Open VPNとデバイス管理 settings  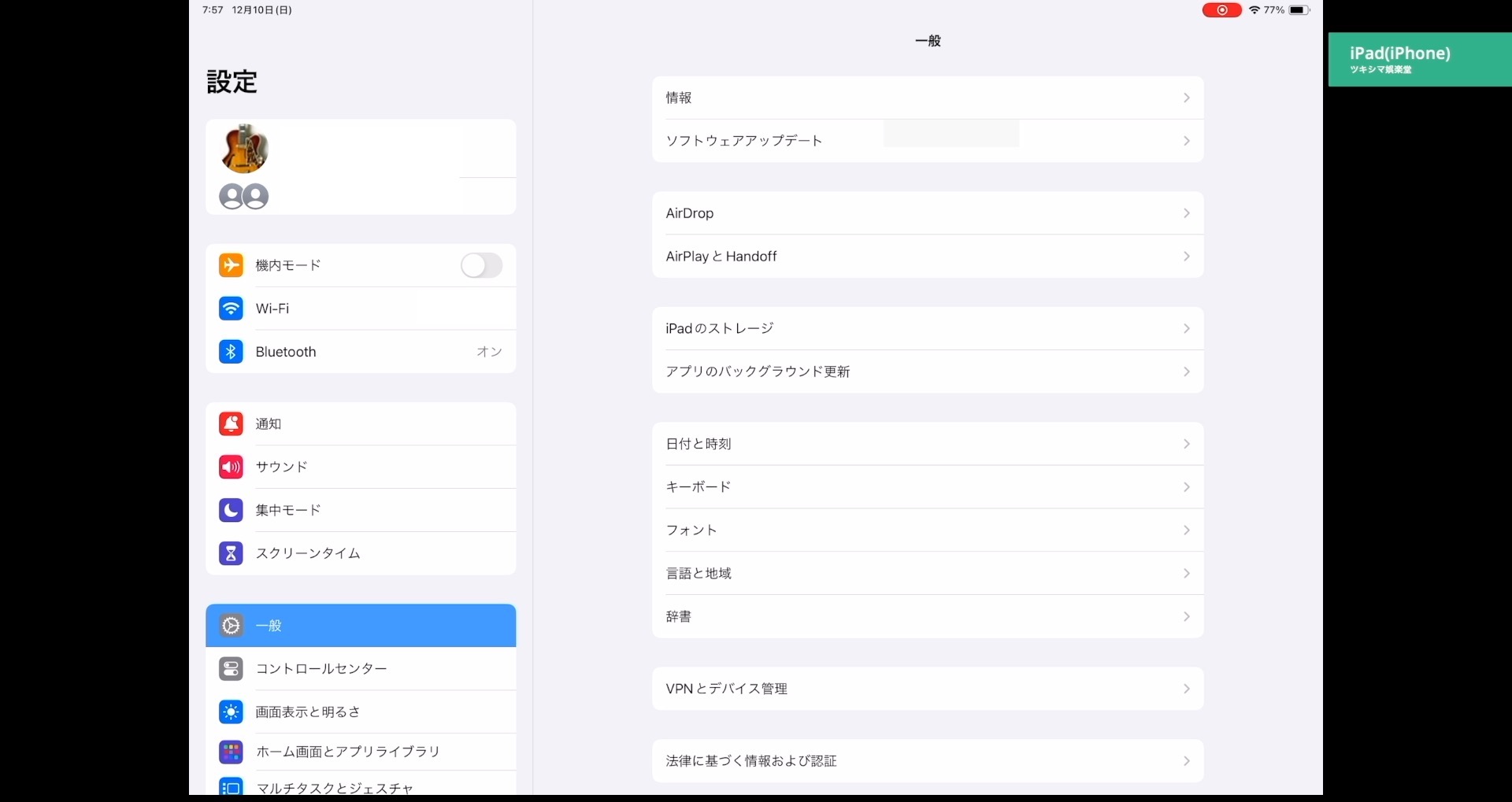726,689
